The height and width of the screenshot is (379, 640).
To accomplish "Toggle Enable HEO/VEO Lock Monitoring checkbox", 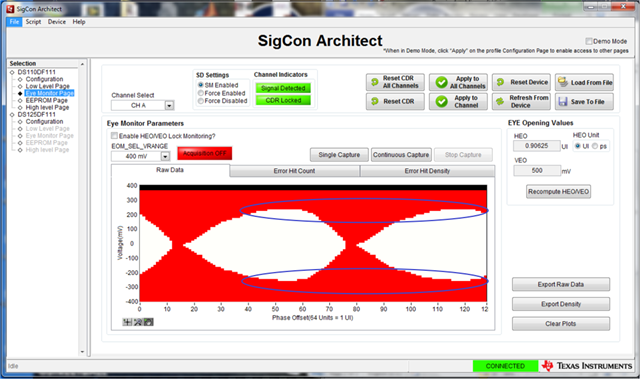I will coord(114,136).
